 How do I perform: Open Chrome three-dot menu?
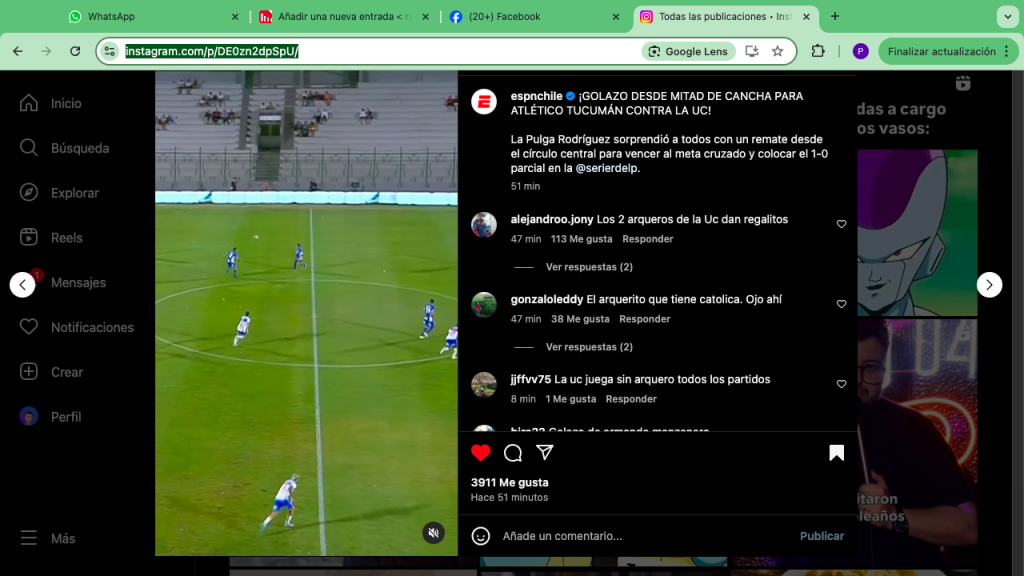[x=1006, y=51]
